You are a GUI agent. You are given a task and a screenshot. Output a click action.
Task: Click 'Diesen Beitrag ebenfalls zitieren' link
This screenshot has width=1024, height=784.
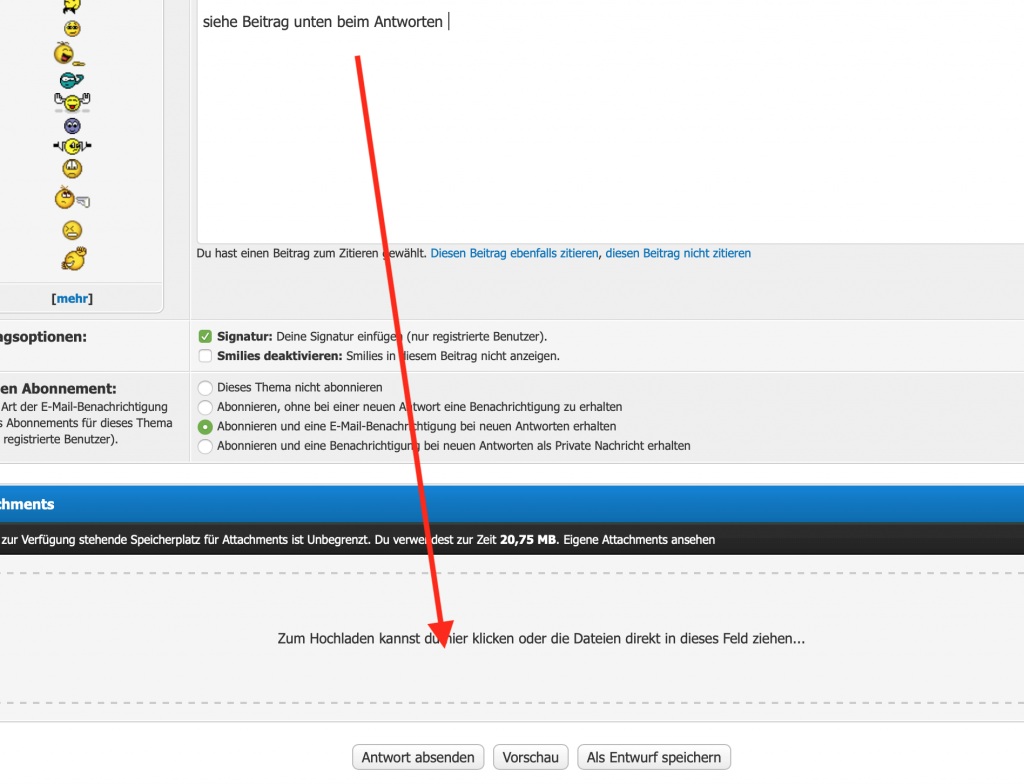tap(514, 254)
